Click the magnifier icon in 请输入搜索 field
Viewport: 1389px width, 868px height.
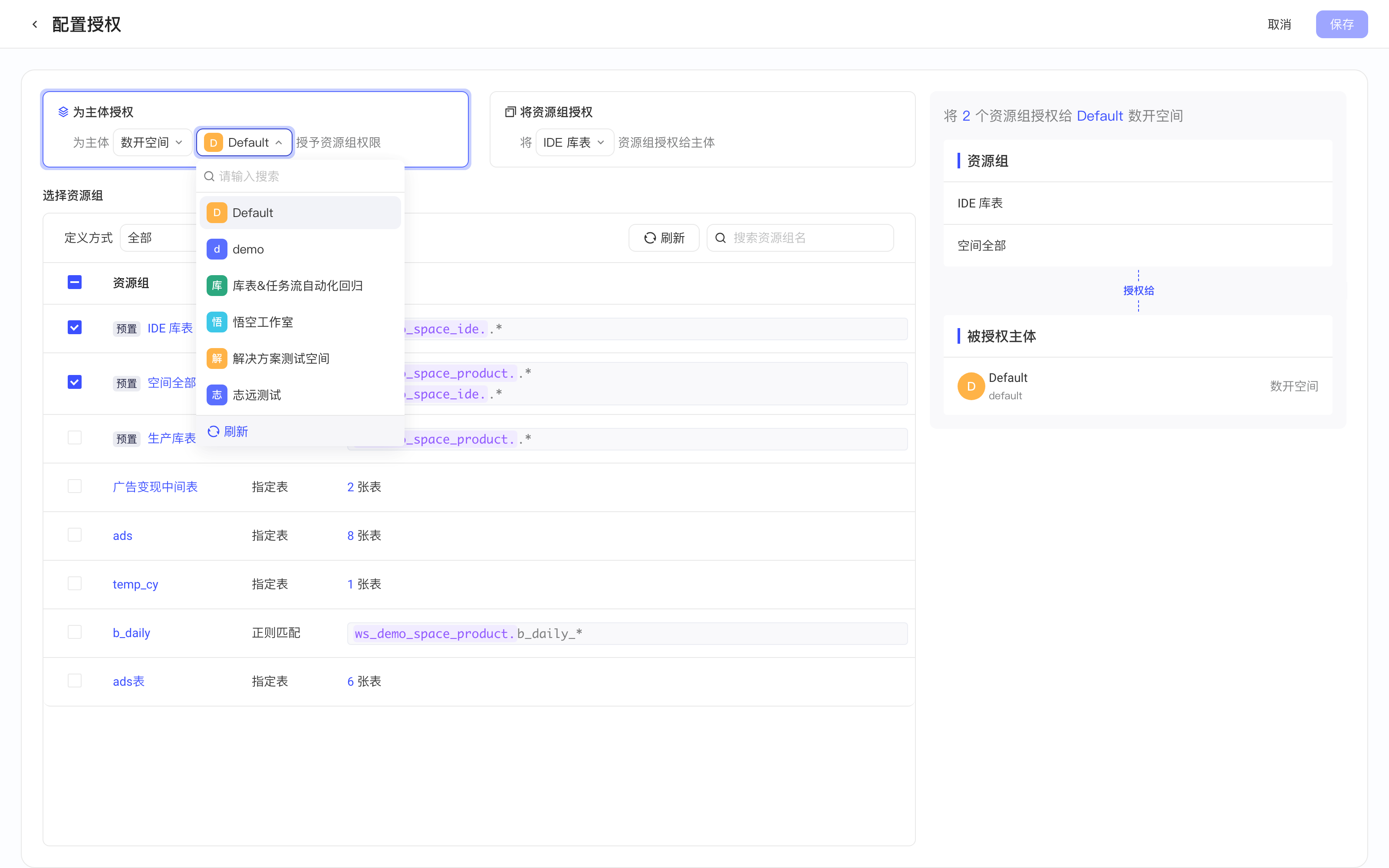coord(210,176)
